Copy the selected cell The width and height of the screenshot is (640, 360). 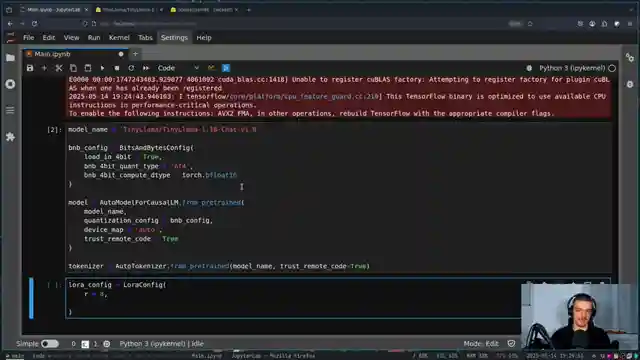(x=73, y=68)
